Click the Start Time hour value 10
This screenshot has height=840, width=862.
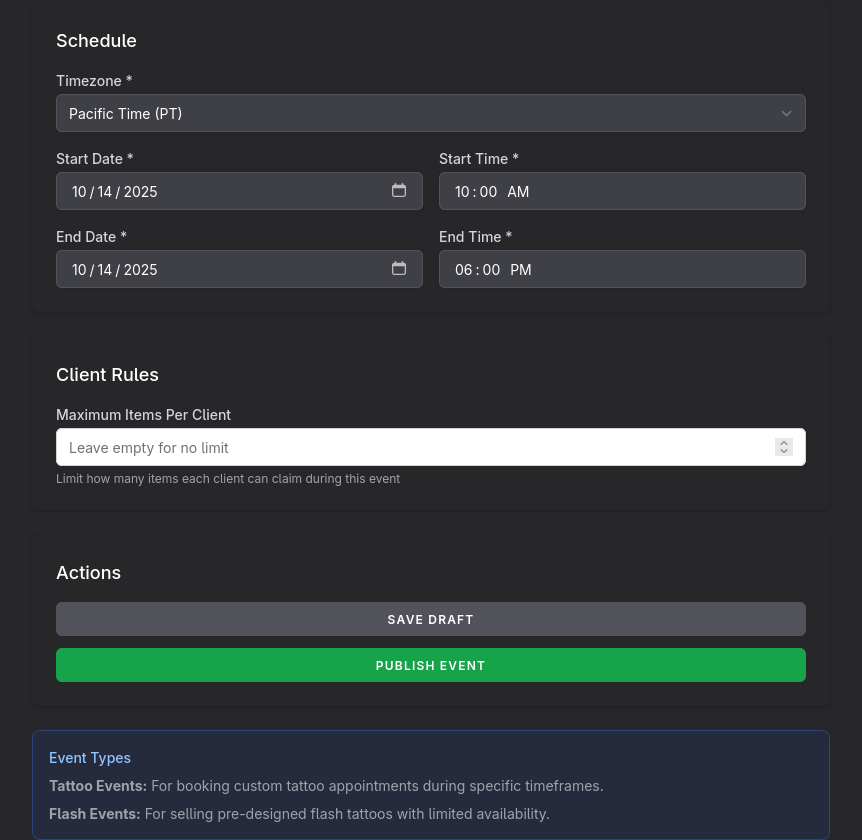click(463, 191)
